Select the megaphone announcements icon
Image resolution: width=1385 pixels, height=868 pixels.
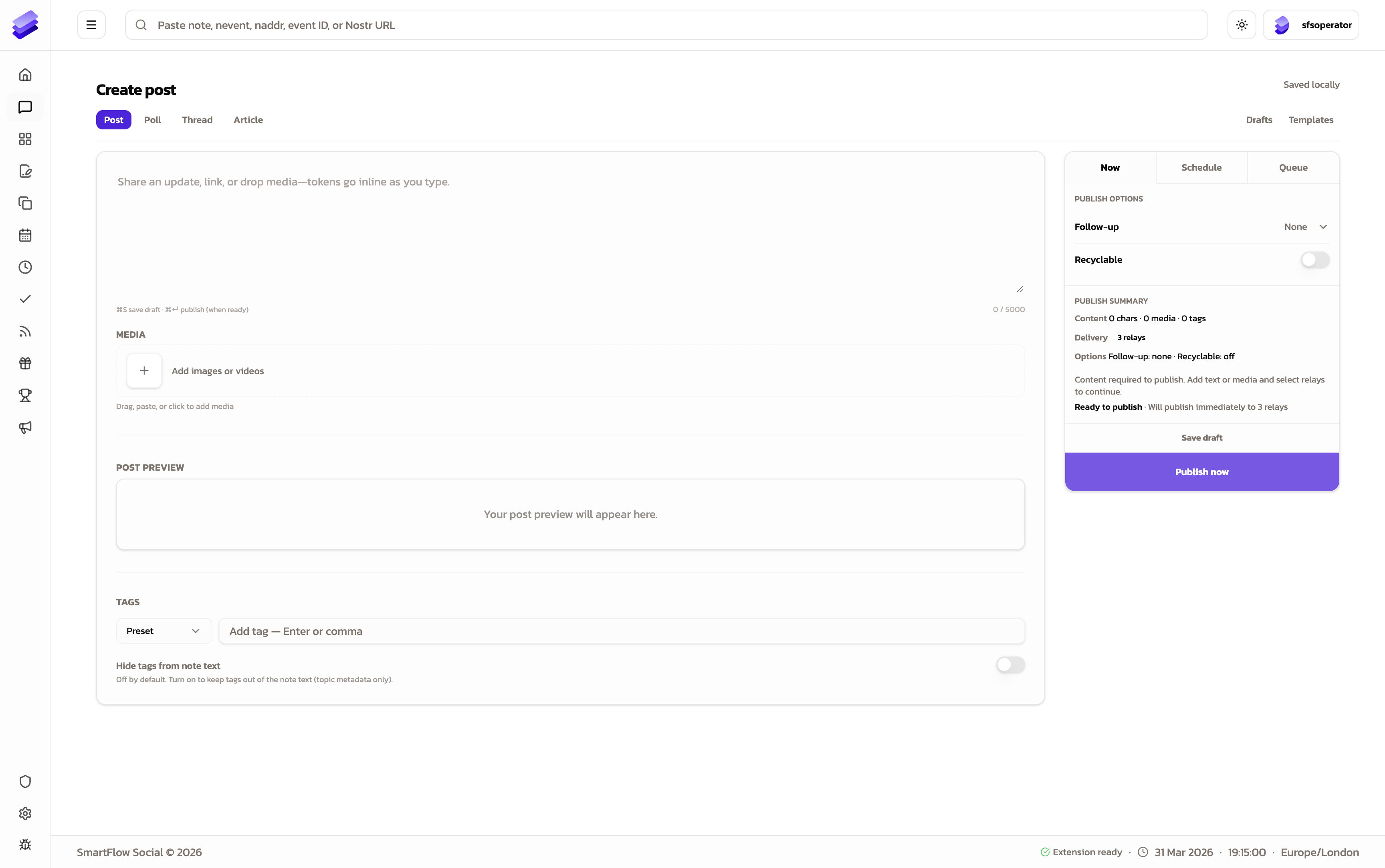tap(25, 427)
